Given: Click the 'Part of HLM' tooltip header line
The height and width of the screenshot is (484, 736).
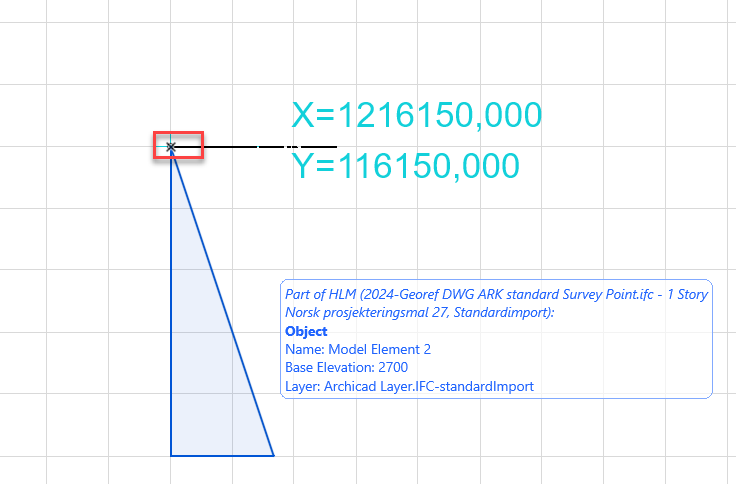Looking at the screenshot, I should coord(496,294).
